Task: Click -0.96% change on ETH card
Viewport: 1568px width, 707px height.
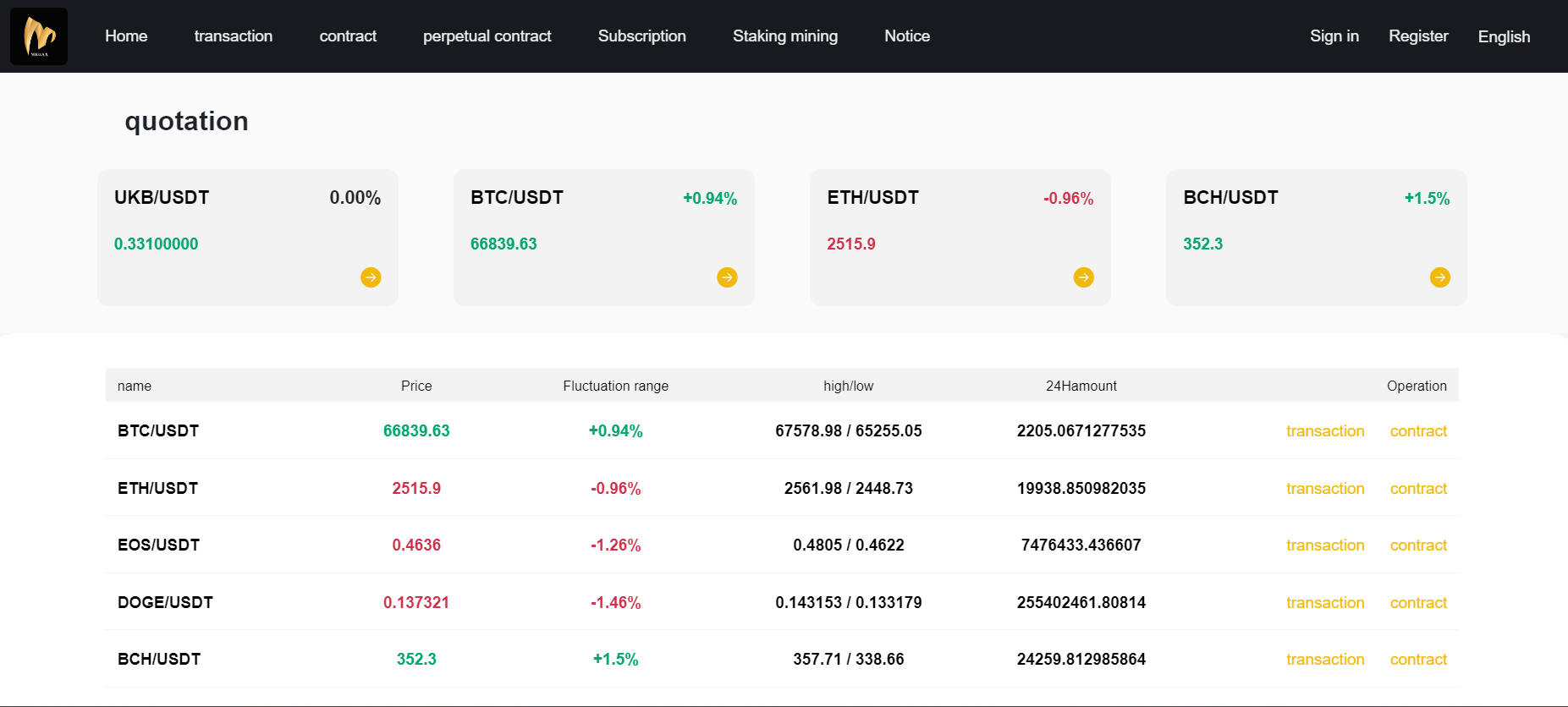Action: pyautogui.click(x=1068, y=198)
